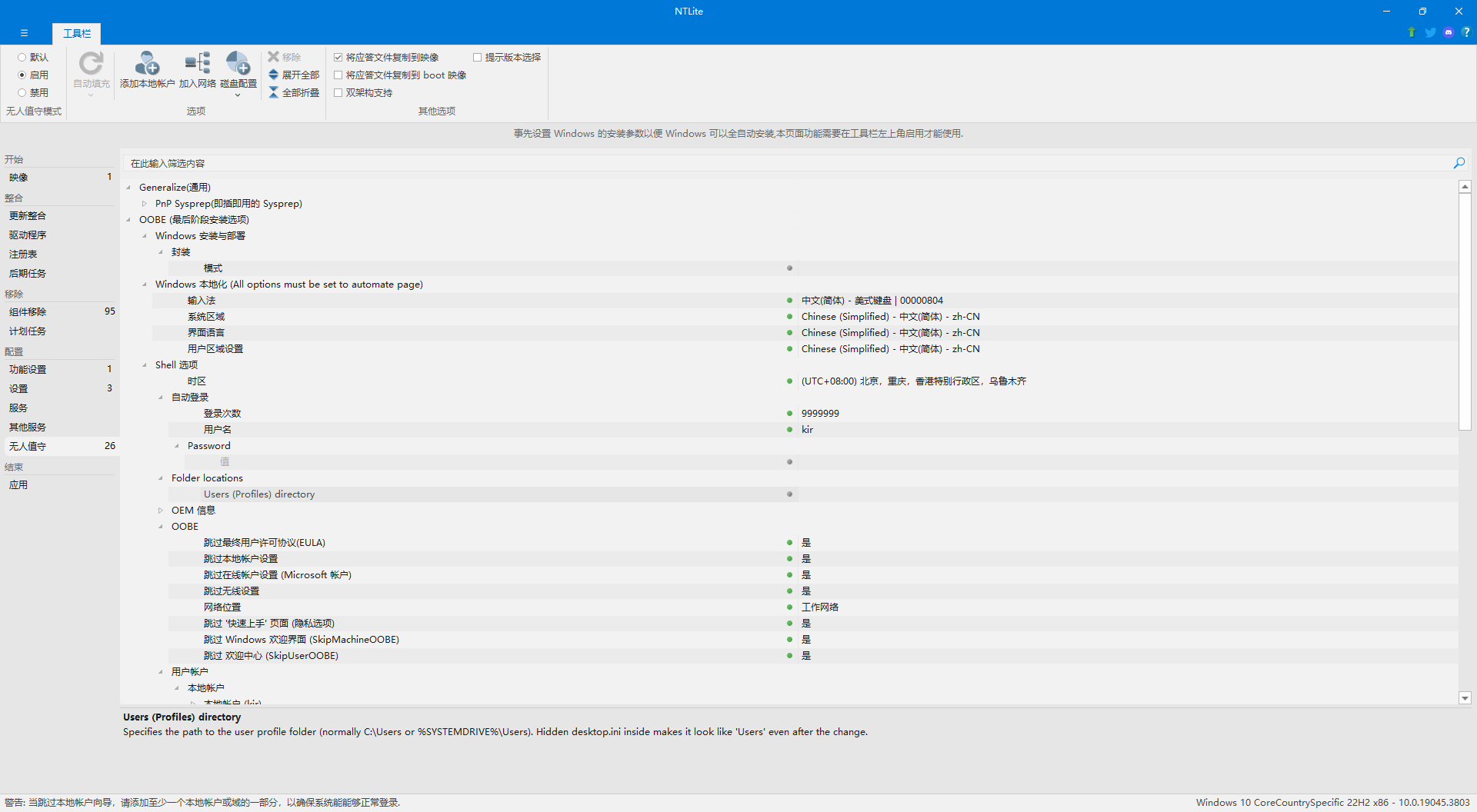1477x812 pixels.
Task: Open 功能设置 page in sidebar
Action: 60,369
